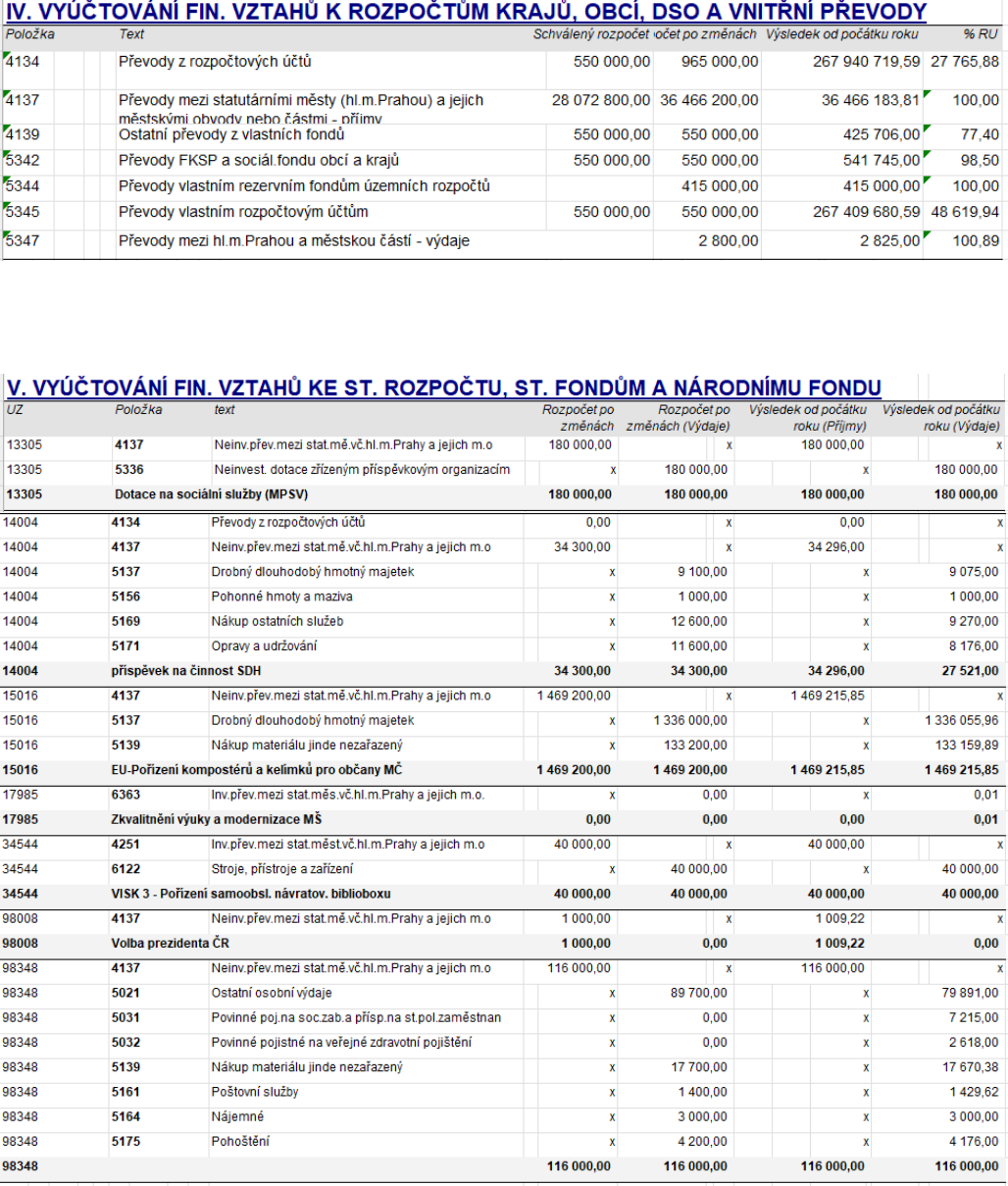Screen dimensions: 1008x1186
Task: Select value 1 009,22 in the 4137 row
Action: tap(839, 919)
